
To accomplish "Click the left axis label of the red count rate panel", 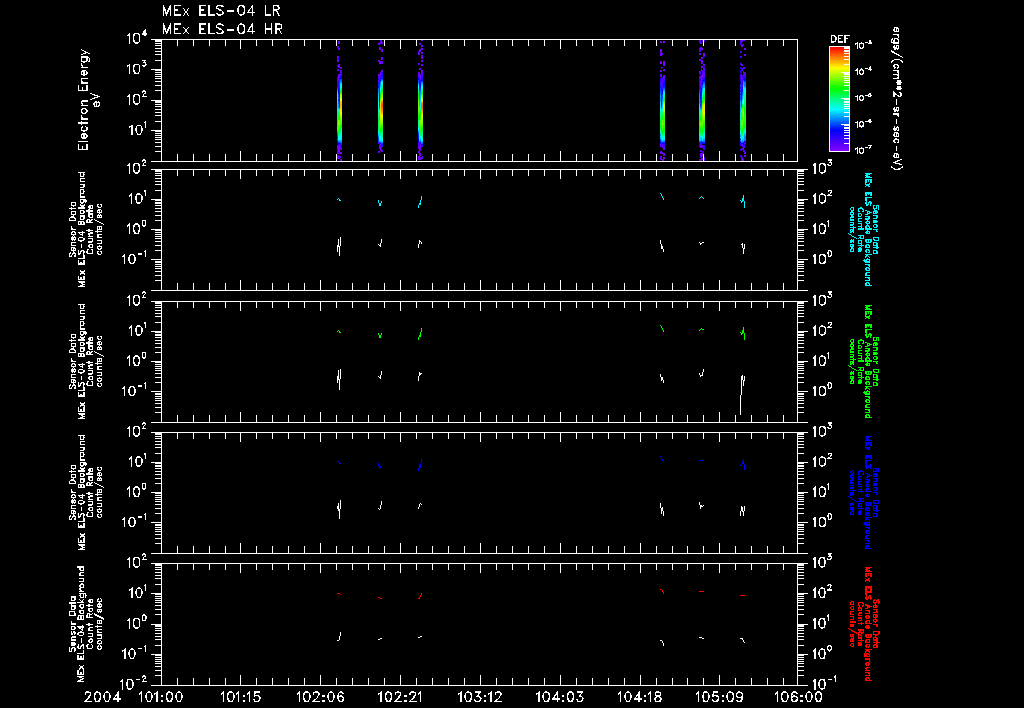I will click(86, 624).
